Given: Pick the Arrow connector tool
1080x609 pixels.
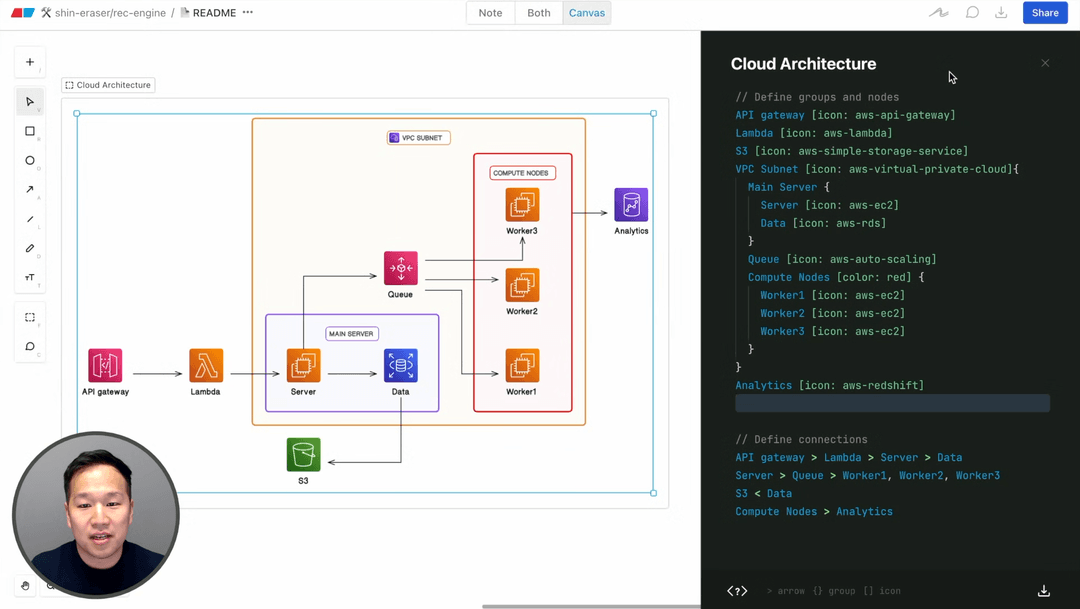Looking at the screenshot, I should [30, 190].
